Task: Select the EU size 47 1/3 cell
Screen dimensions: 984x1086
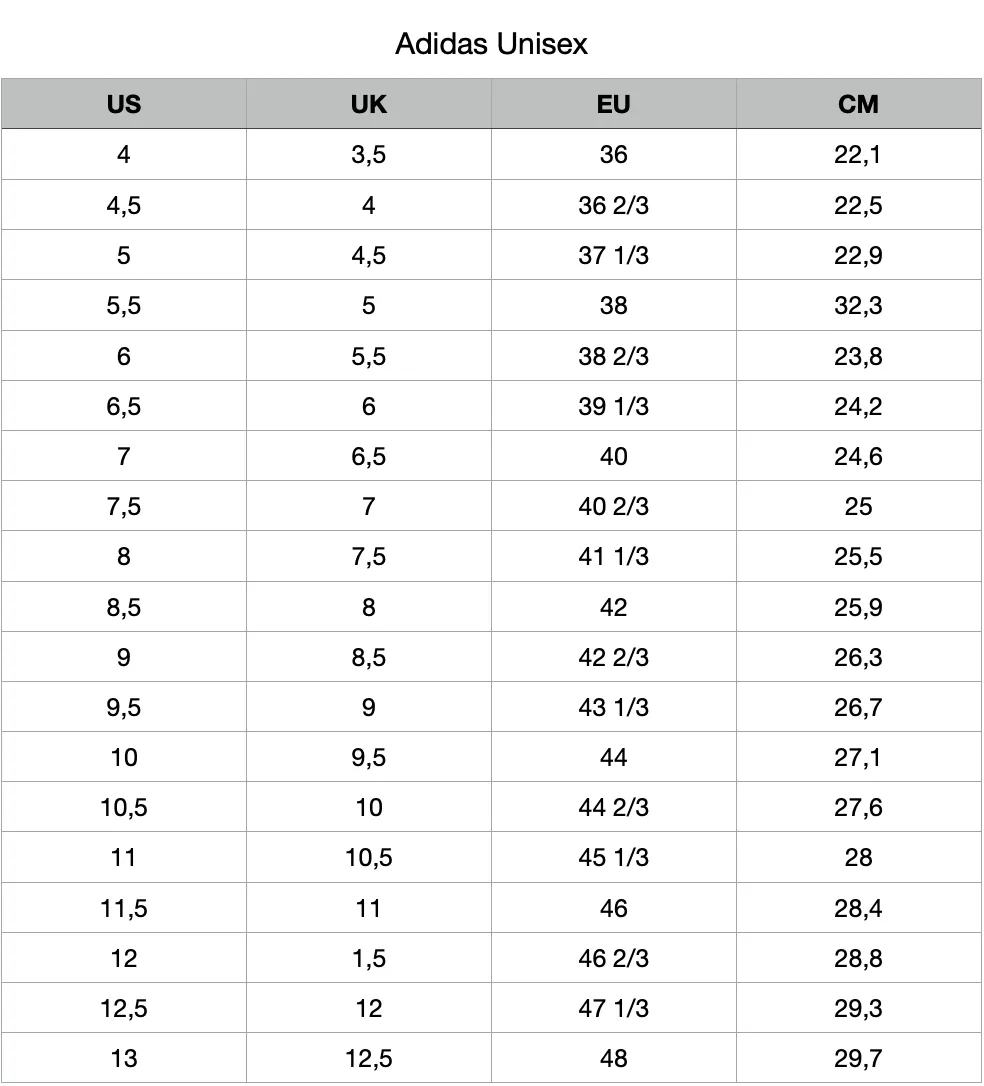Action: point(614,1008)
